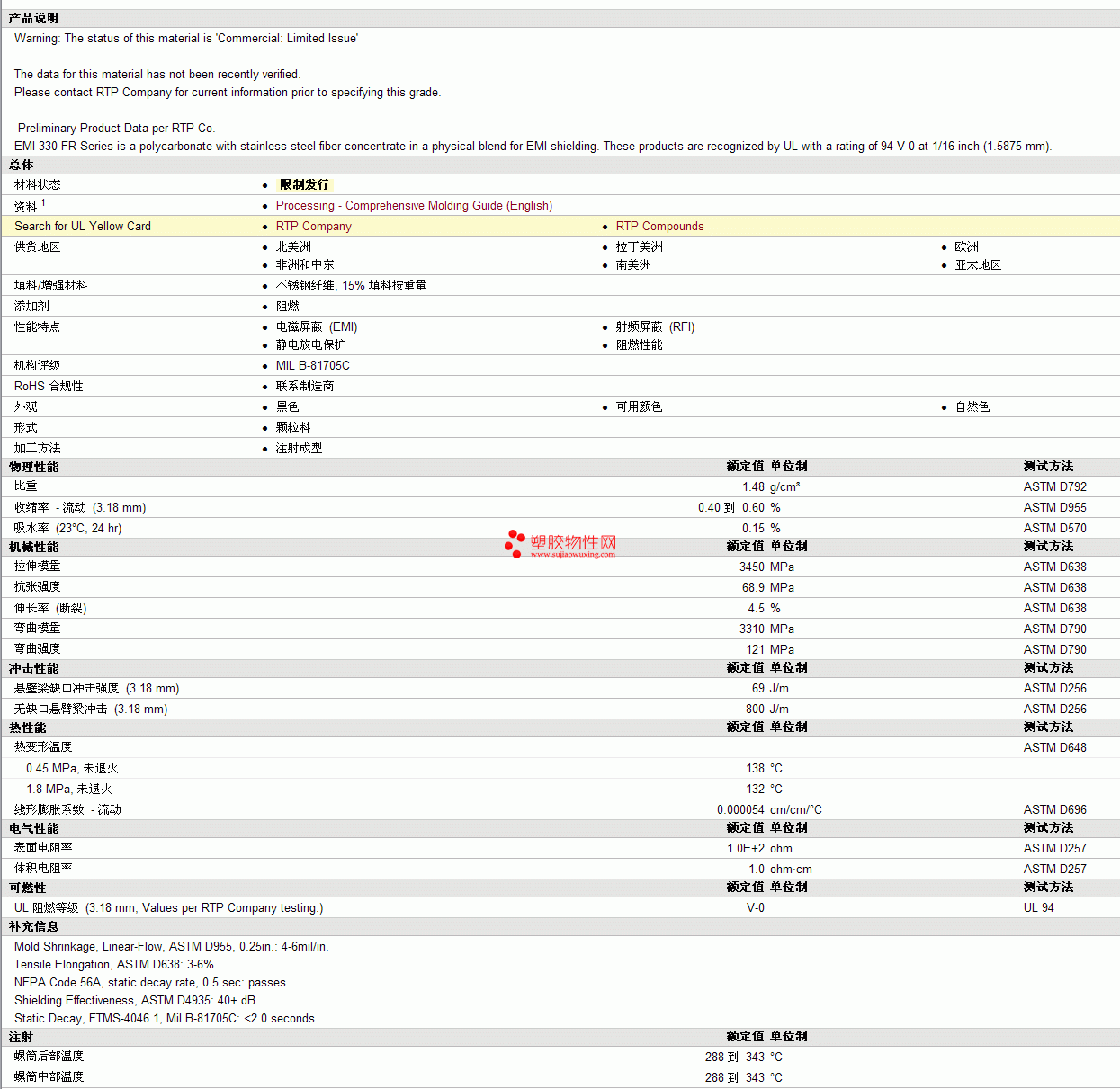The image size is (1120, 1089).
Task: Click the '1.48' specific gravity value
Action: tap(753, 486)
